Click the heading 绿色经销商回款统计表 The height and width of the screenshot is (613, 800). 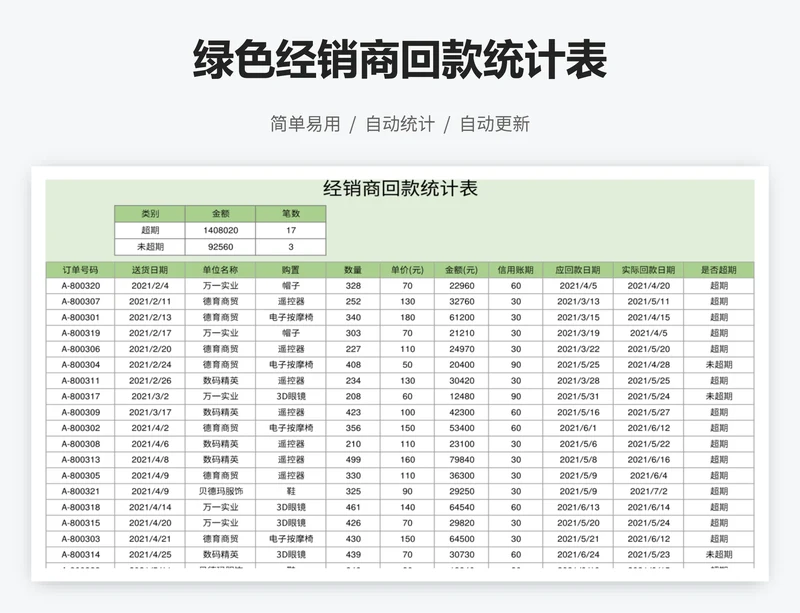400,60
